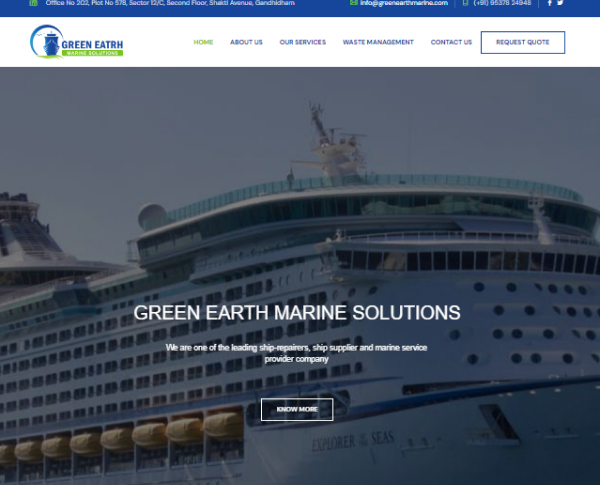Click the Green Earth ship logo
600x485 pixels.
click(x=77, y=42)
